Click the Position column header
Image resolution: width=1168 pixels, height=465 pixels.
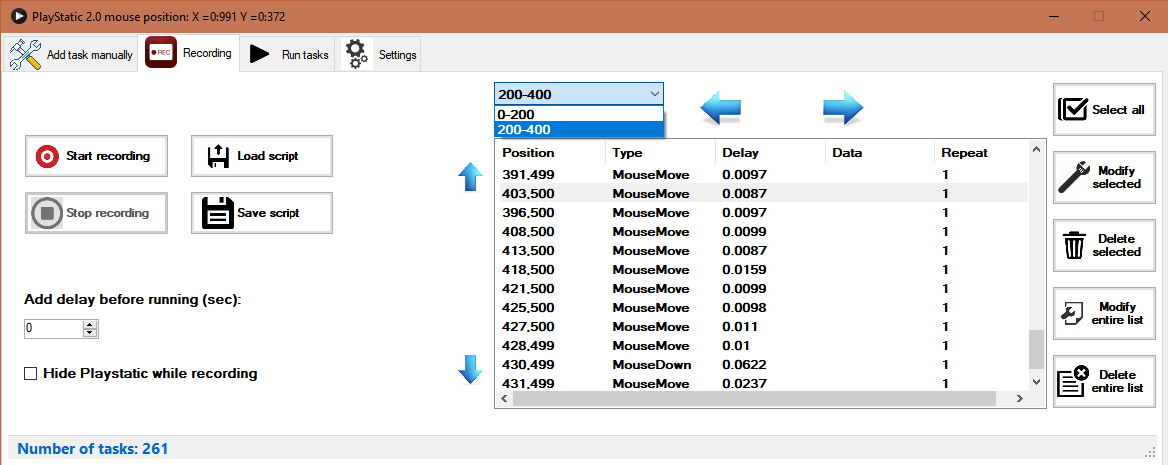click(550, 153)
